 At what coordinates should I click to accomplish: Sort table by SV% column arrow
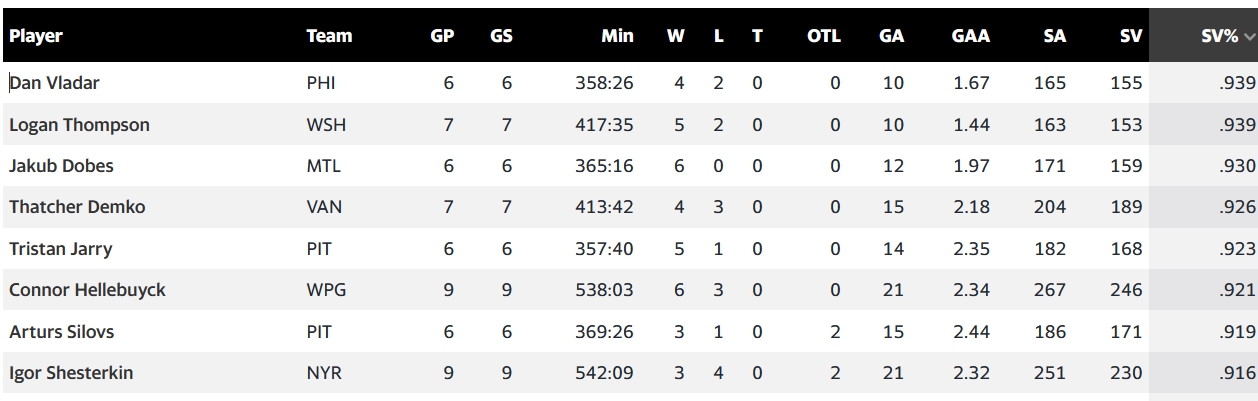(x=1248, y=37)
